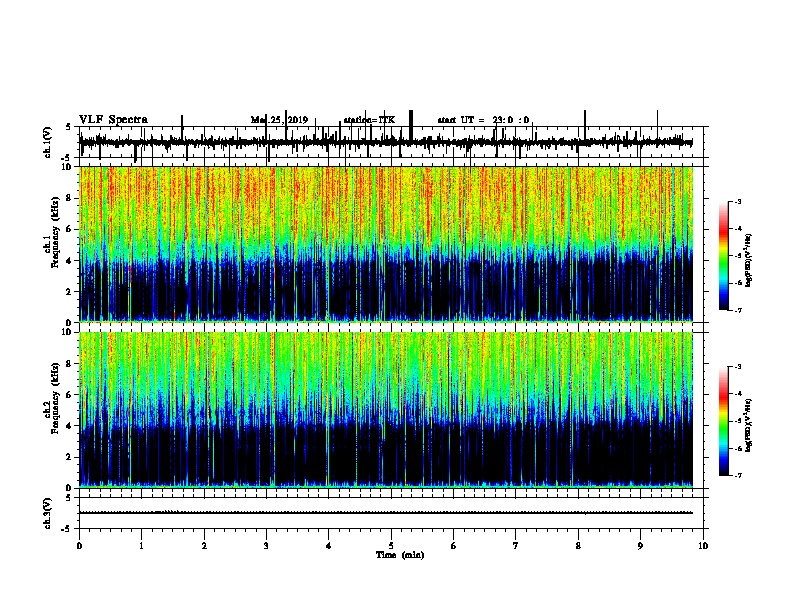The width and height of the screenshot is (792, 612).
Task: Click the '-3' label on ch.1 color bar
Action: click(x=738, y=201)
